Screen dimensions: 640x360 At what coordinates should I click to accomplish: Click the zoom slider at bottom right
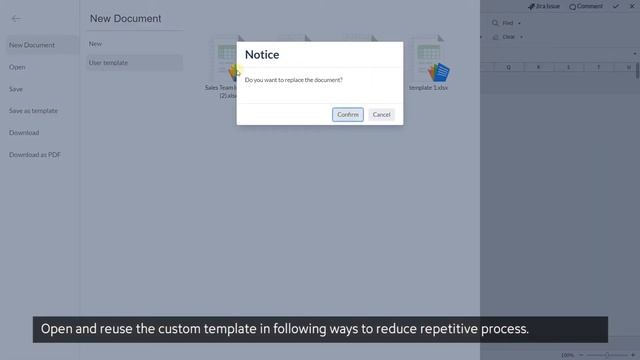point(607,355)
